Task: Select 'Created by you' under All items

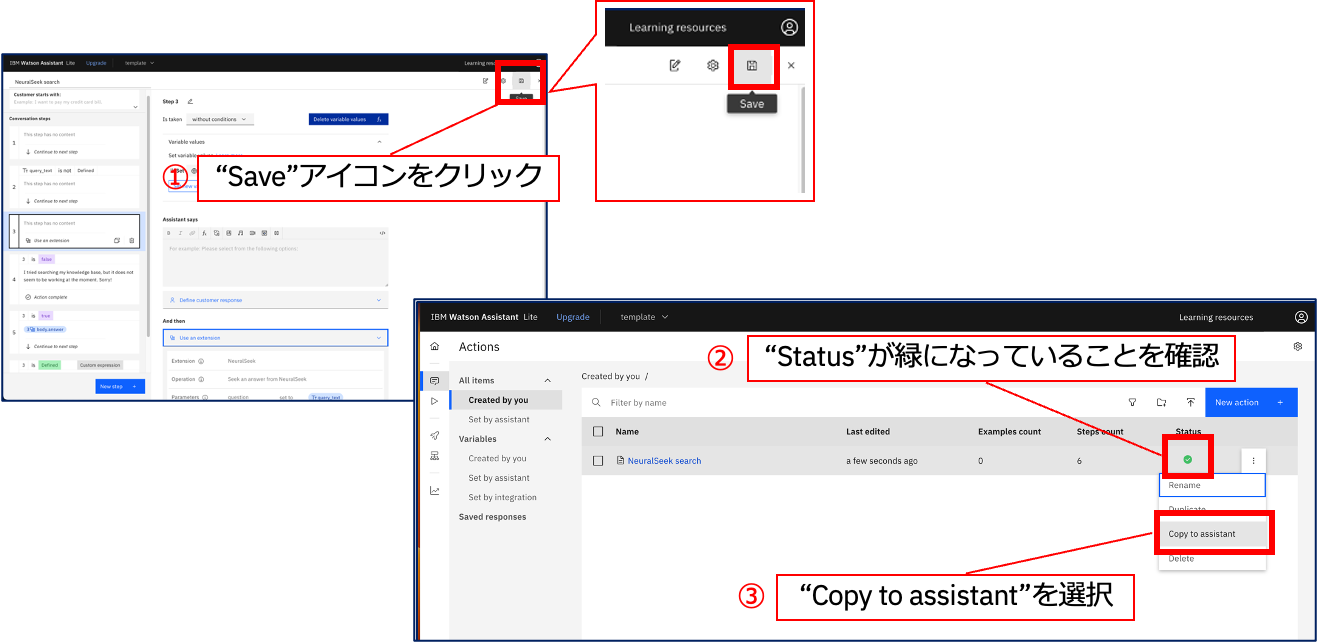Action: (x=505, y=400)
